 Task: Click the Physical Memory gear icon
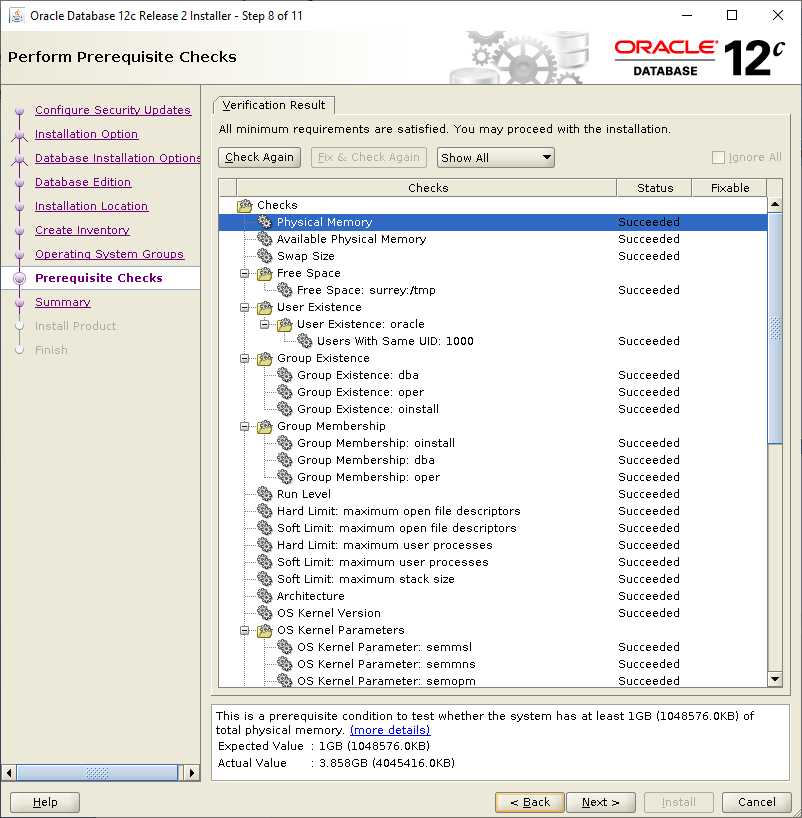(x=265, y=222)
